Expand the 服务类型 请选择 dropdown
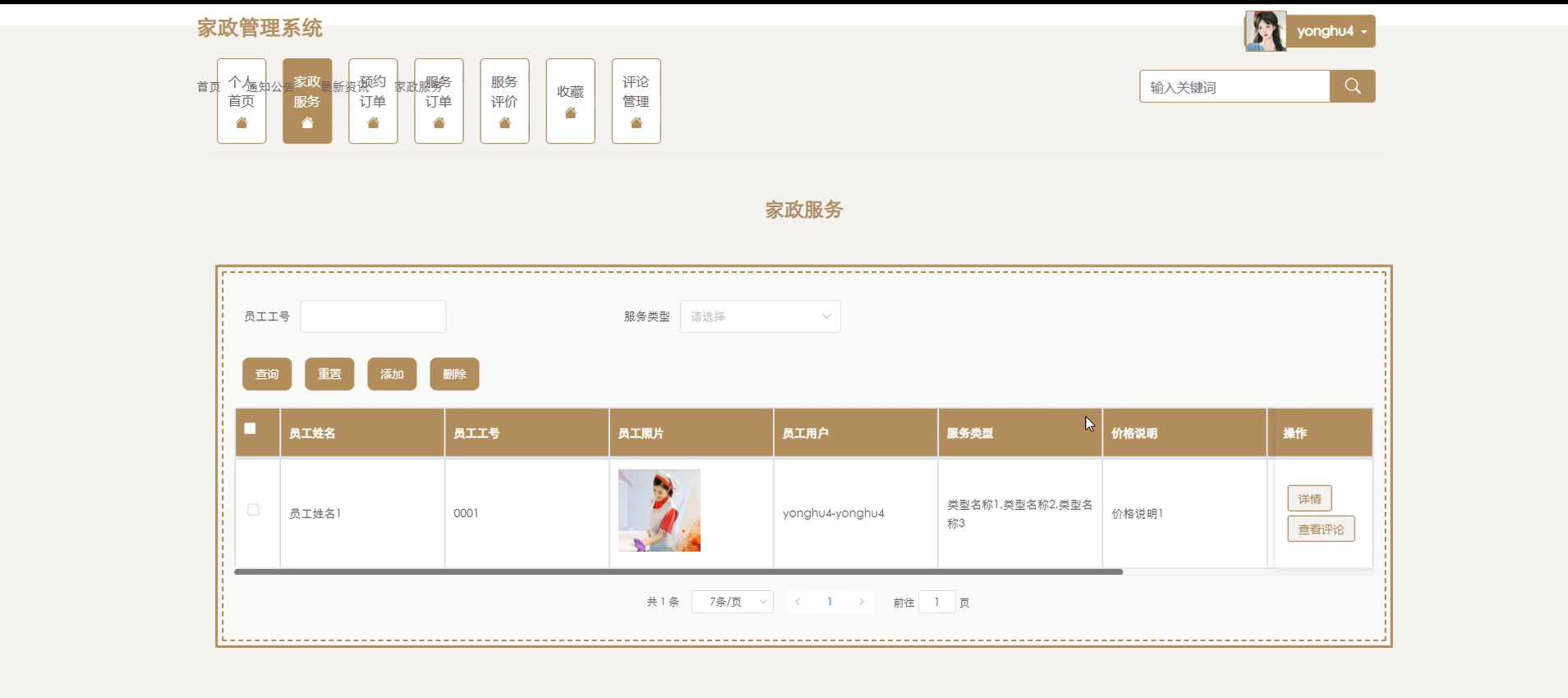Screen dimensions: 1568x698 coord(760,316)
